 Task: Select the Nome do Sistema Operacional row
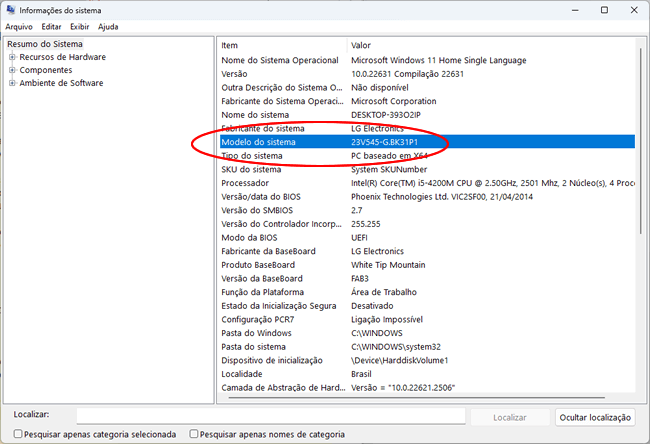427,60
